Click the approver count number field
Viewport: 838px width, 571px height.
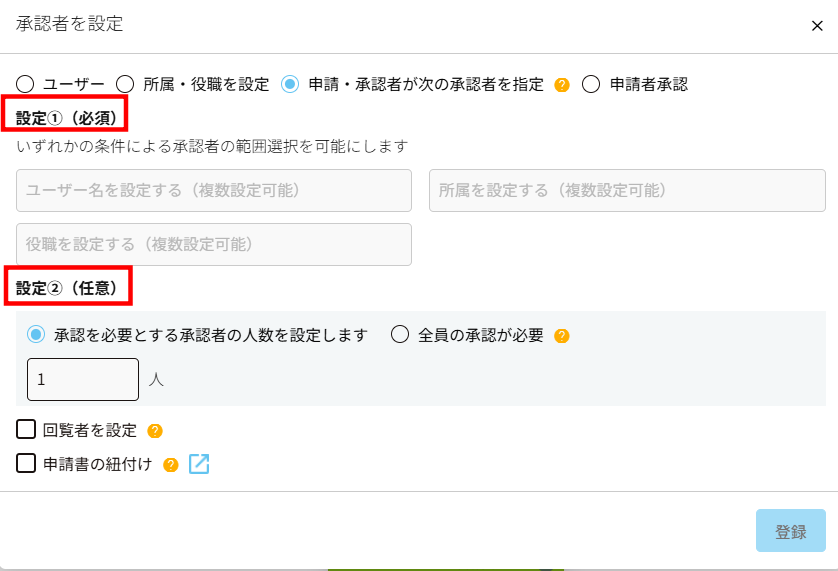pos(83,380)
